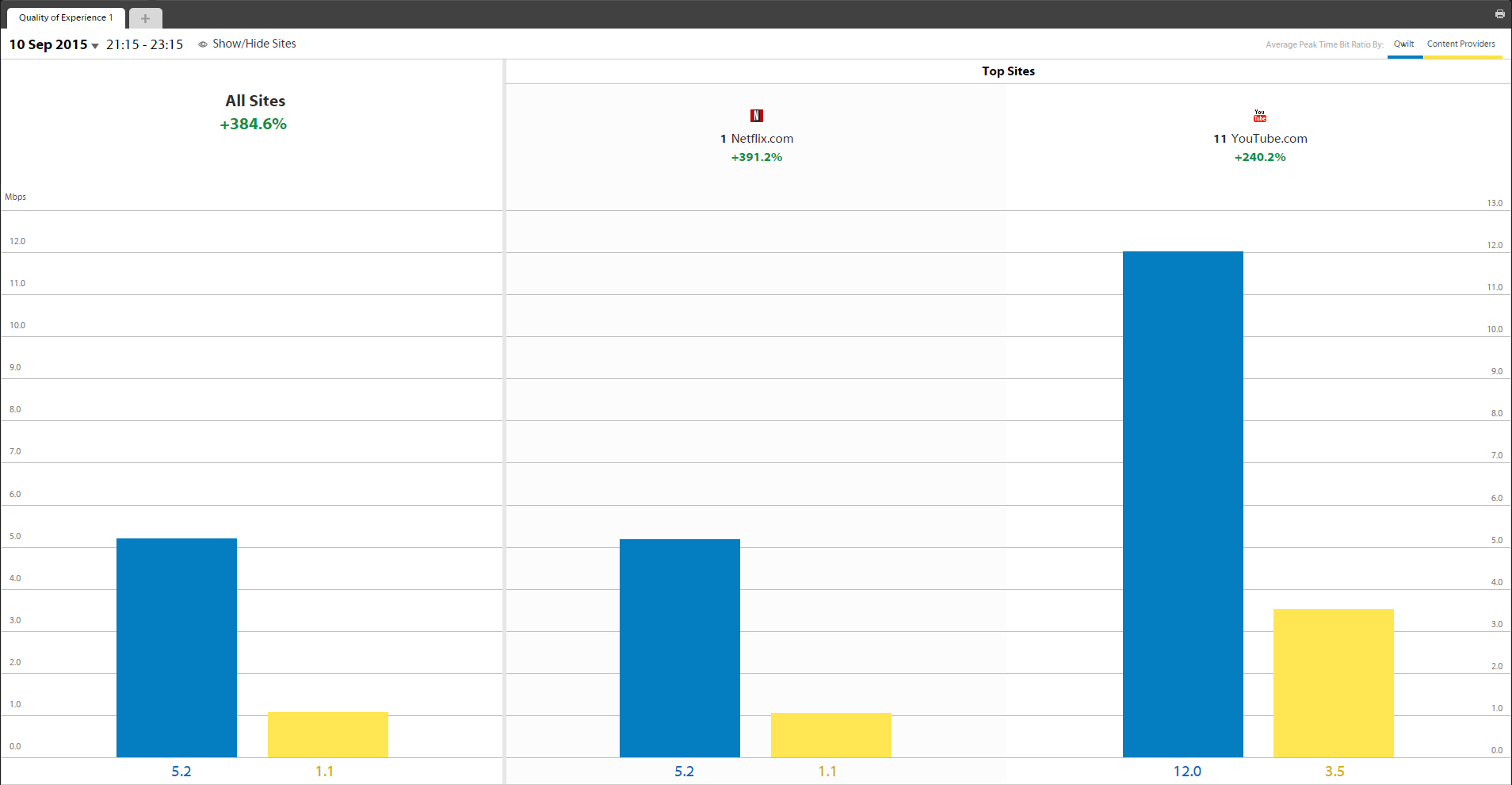The image size is (1512, 785).
Task: Click the All Sites +384.6% heading
Action: click(x=254, y=112)
